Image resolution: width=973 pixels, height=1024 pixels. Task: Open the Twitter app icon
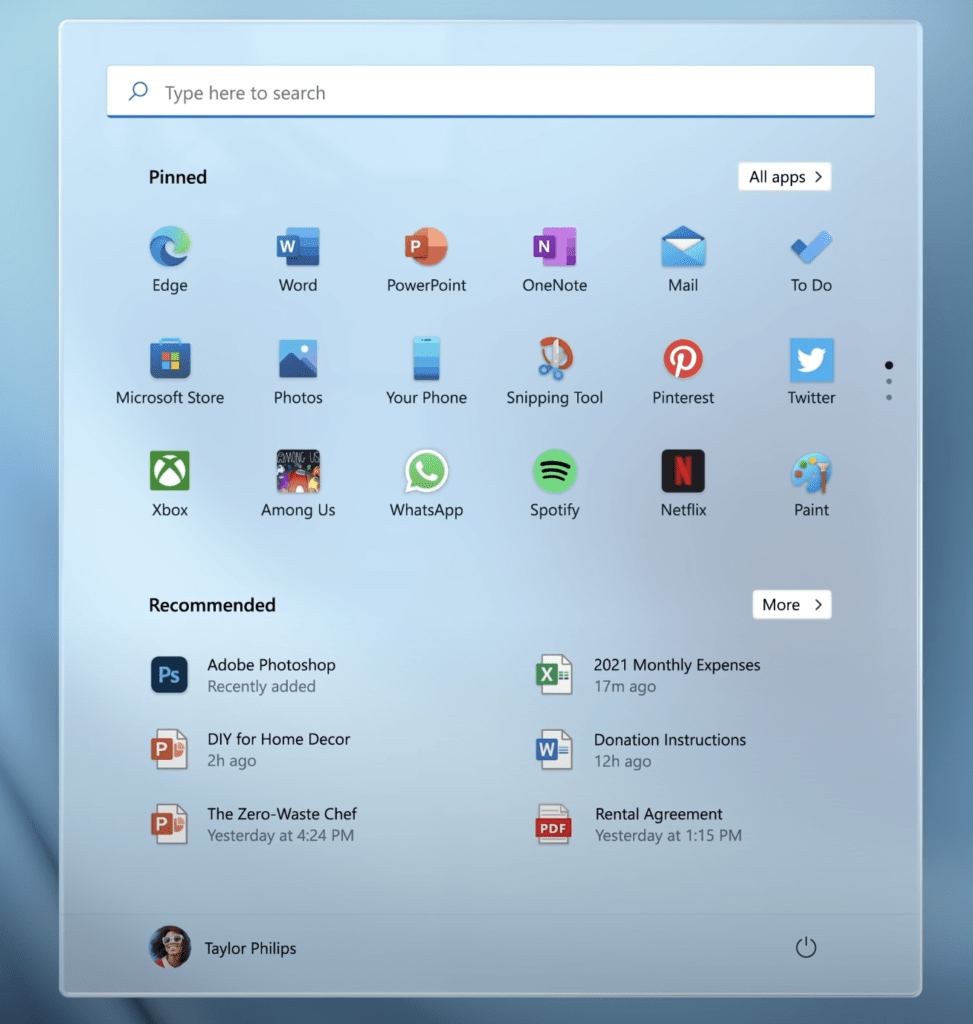click(x=811, y=360)
